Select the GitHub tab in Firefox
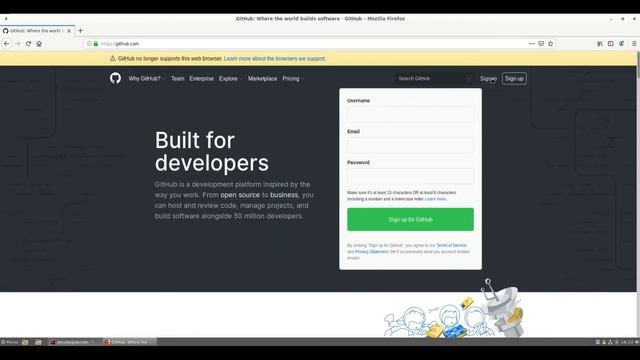 pos(38,31)
